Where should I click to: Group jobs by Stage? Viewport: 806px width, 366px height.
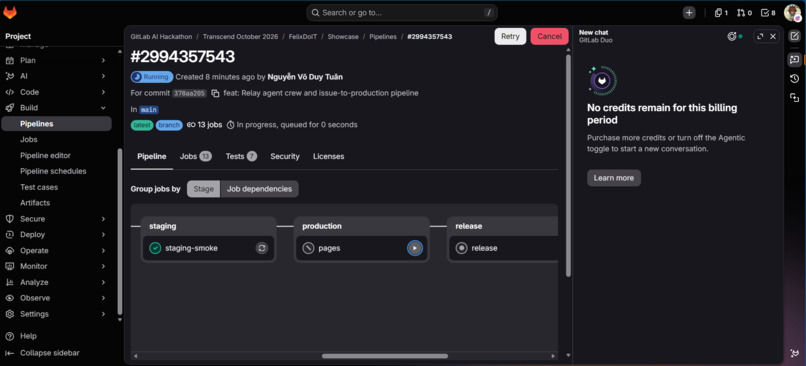click(204, 189)
